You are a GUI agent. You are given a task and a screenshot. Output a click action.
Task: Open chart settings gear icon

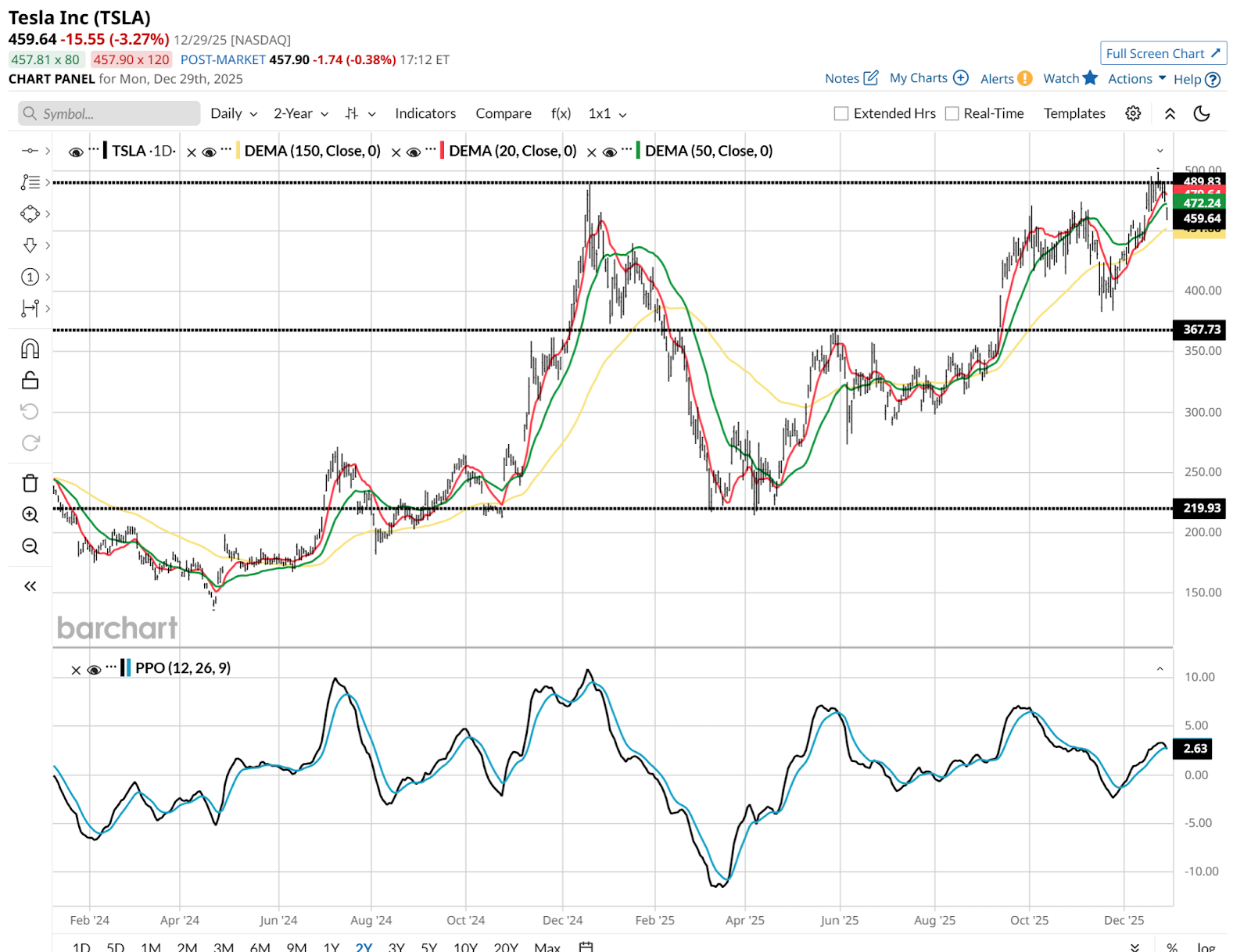tap(1132, 113)
